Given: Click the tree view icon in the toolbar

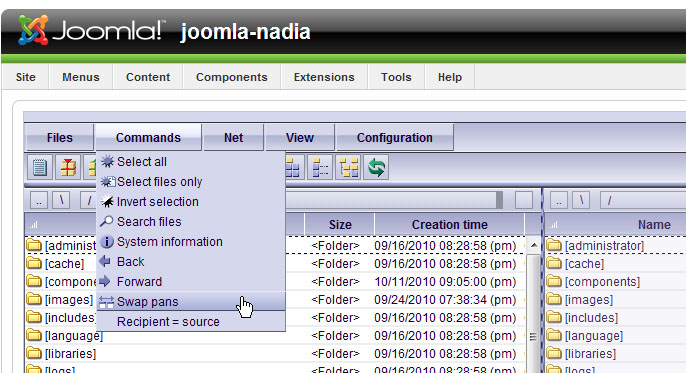Looking at the screenshot, I should coord(348,167).
